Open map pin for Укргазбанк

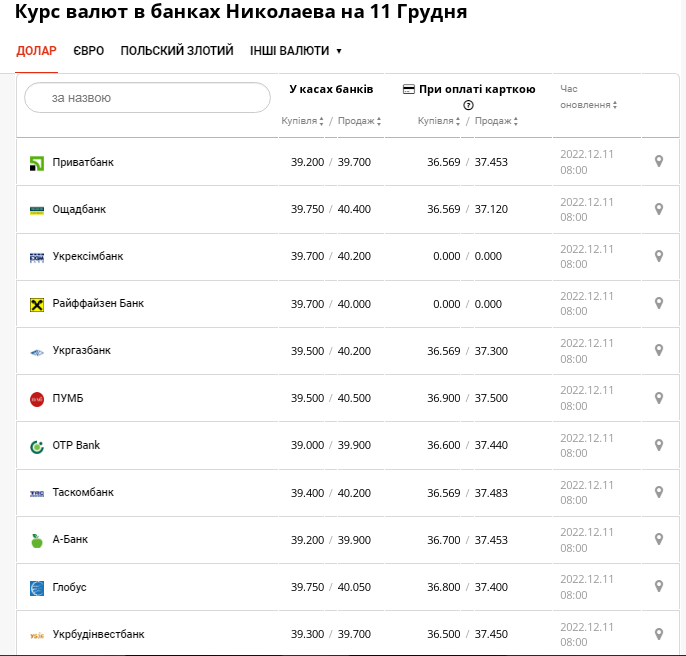click(x=659, y=350)
